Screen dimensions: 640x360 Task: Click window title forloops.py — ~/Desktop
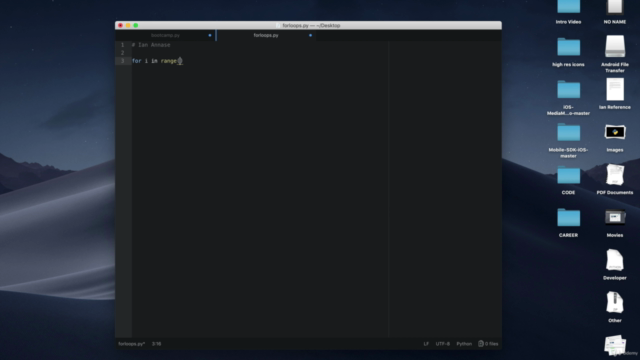(311, 25)
